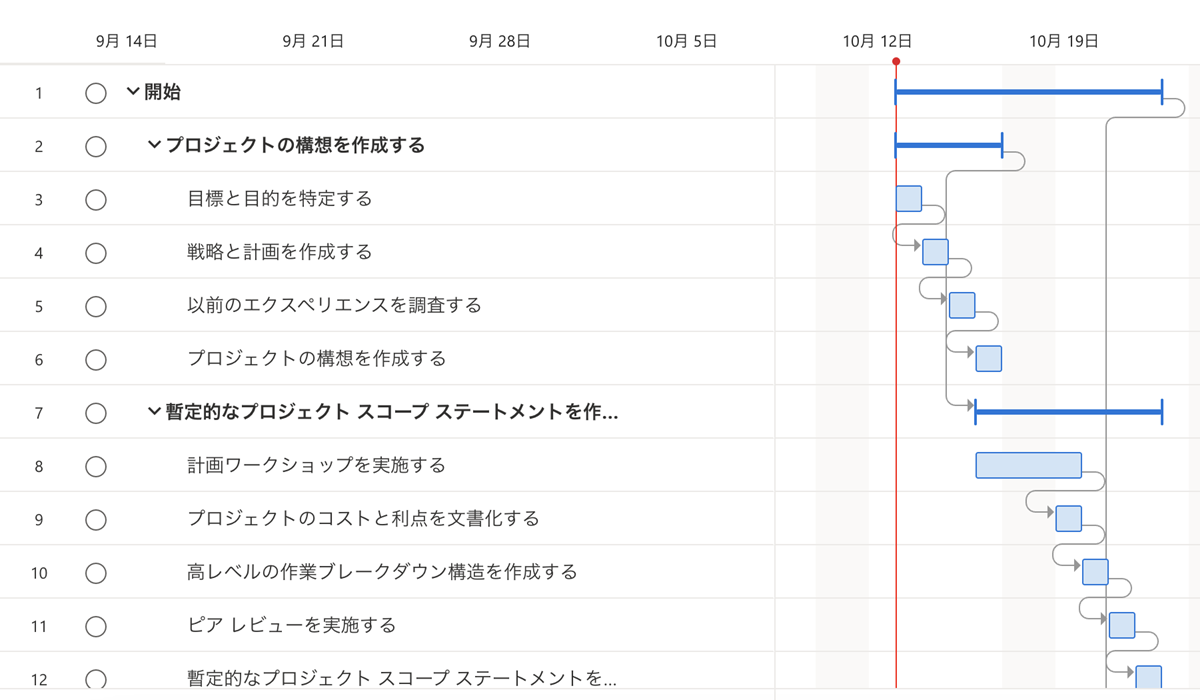
Task: Mark the 開始 task circle as complete
Action: [96, 92]
